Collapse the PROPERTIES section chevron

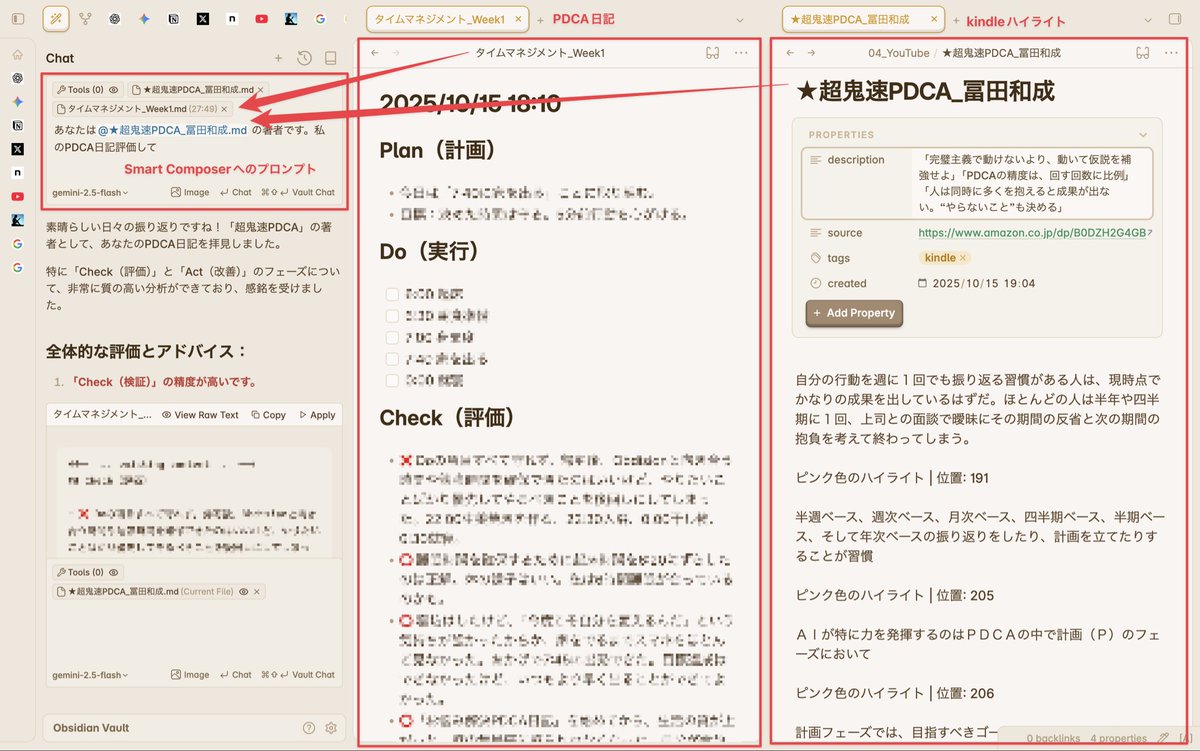point(1143,135)
